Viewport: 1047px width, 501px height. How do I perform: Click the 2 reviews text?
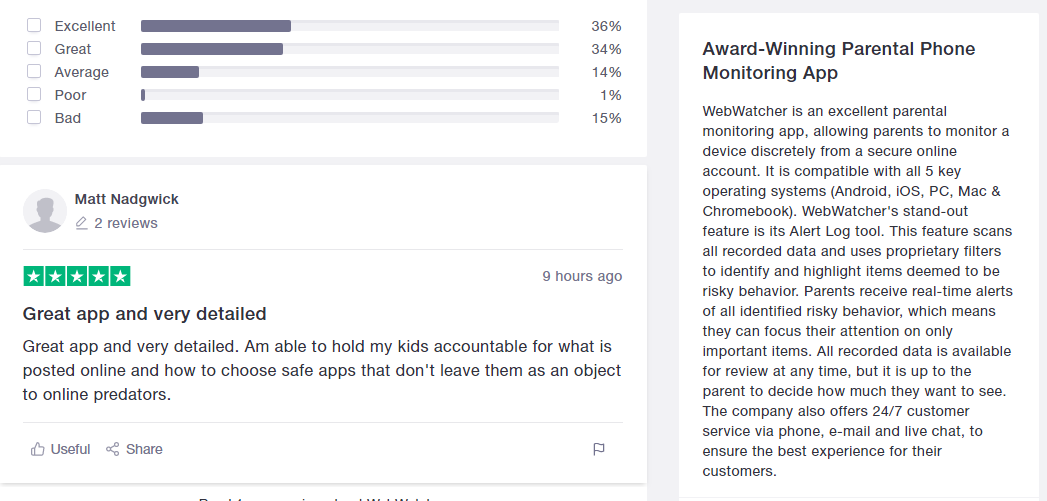126,223
